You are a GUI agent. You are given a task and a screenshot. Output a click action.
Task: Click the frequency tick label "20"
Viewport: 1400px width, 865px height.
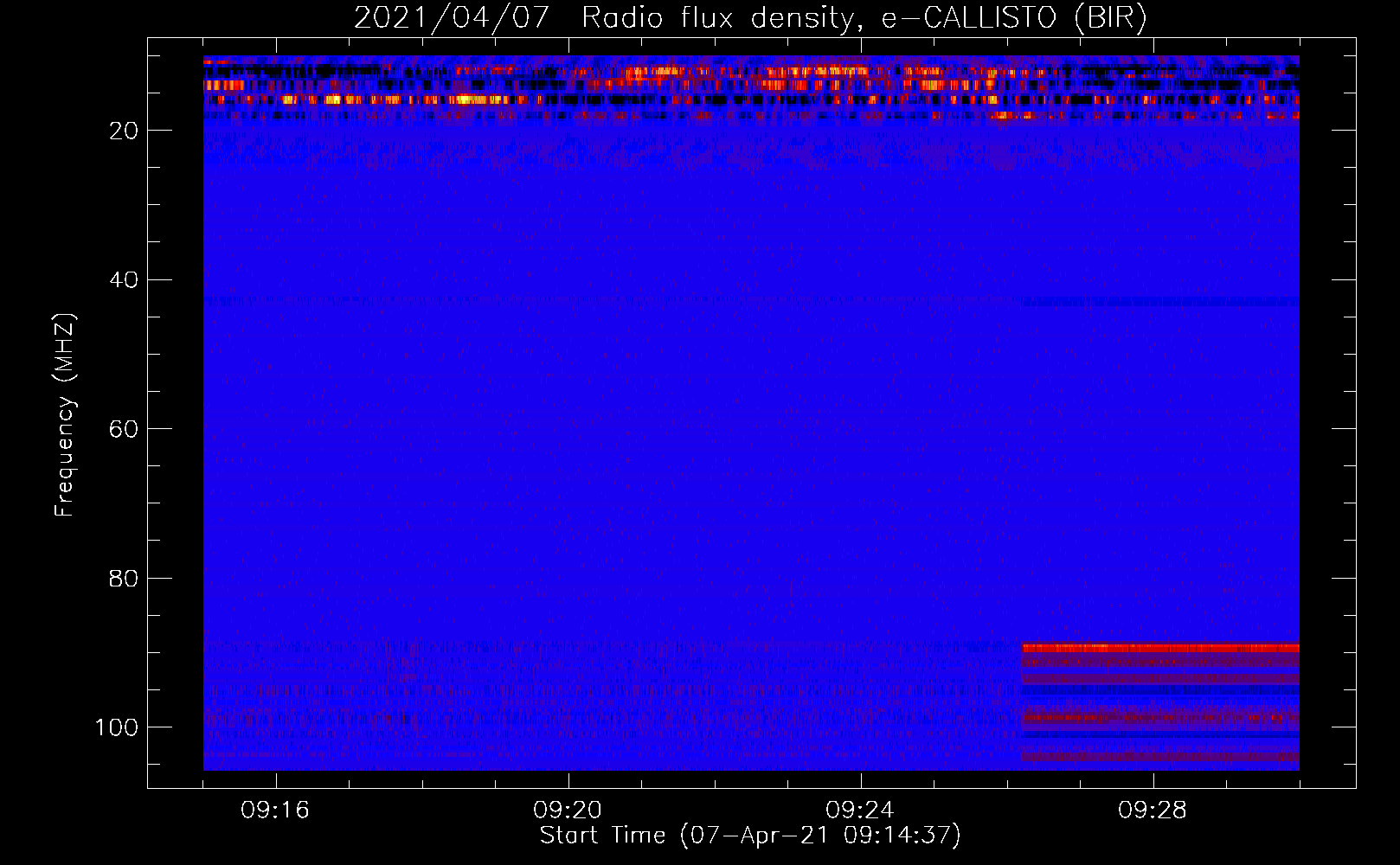[x=124, y=131]
